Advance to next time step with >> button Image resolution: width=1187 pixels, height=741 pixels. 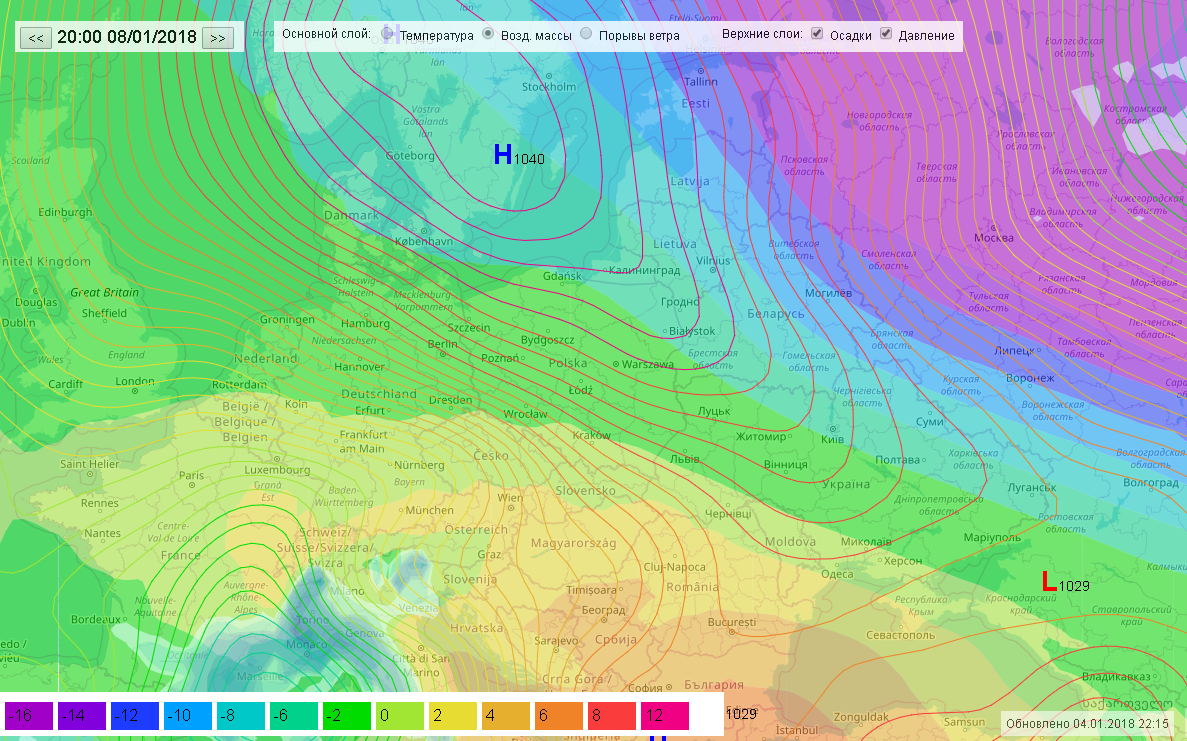217,38
